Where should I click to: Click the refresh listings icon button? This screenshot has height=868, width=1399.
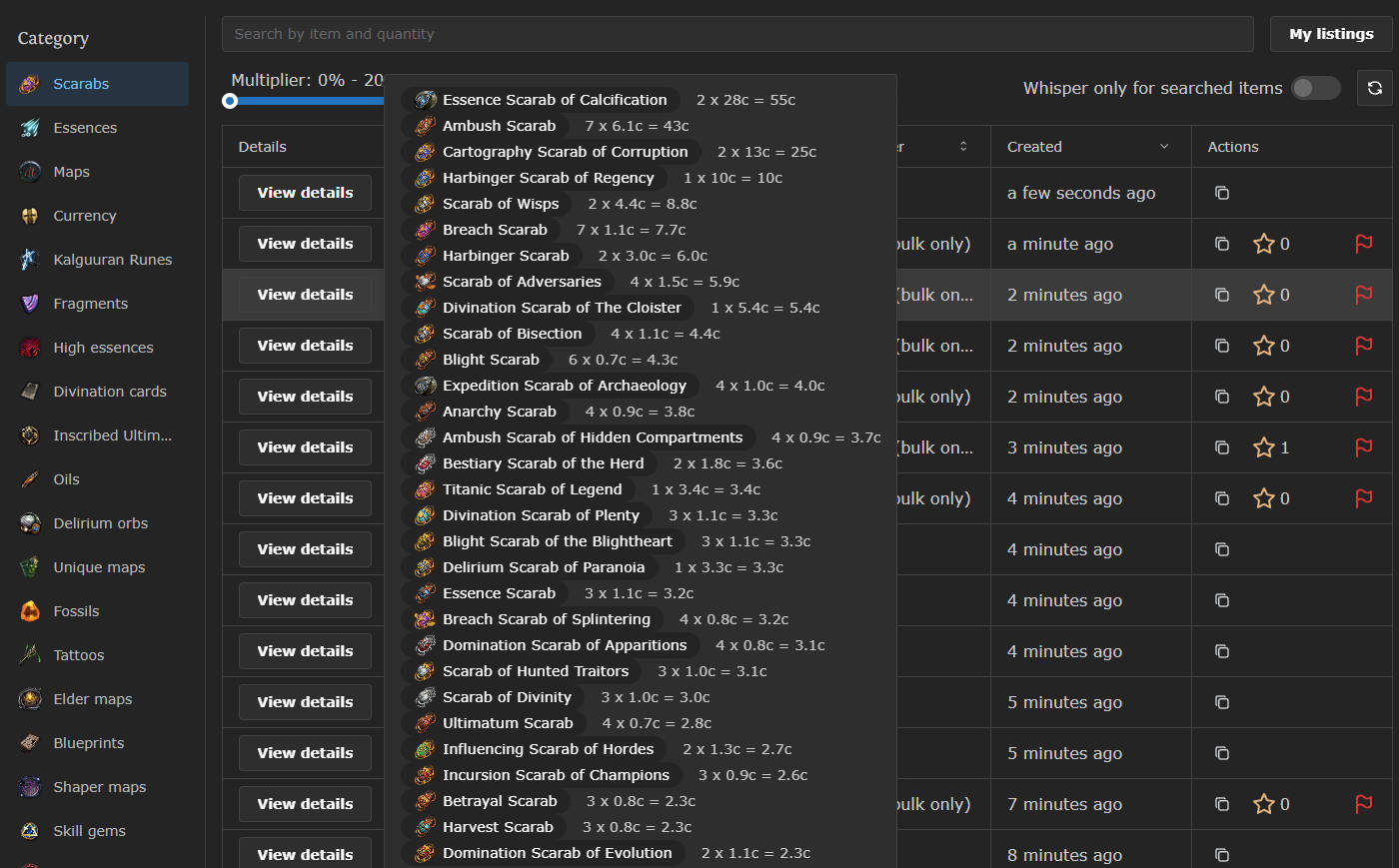click(1374, 88)
